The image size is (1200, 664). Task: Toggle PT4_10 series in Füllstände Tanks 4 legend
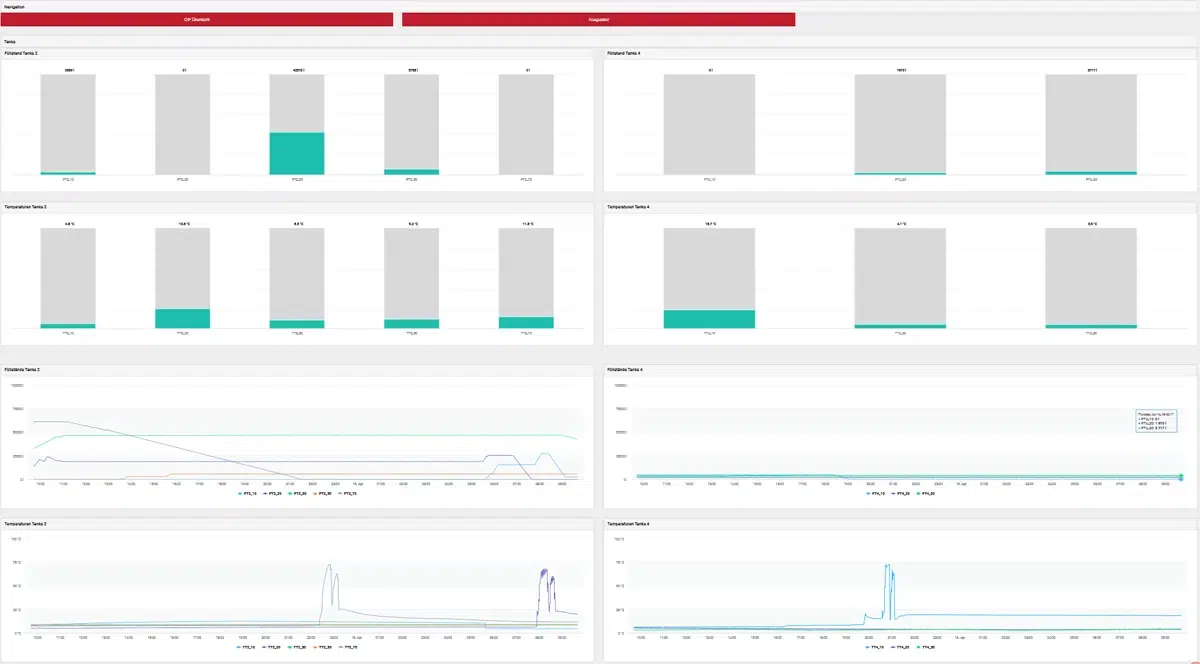click(x=875, y=493)
